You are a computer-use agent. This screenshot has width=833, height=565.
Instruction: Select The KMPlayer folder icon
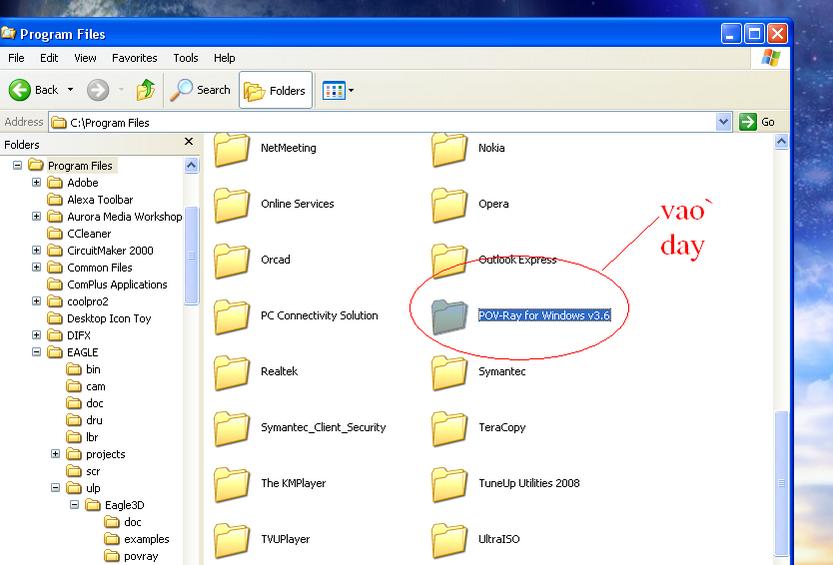pos(232,484)
